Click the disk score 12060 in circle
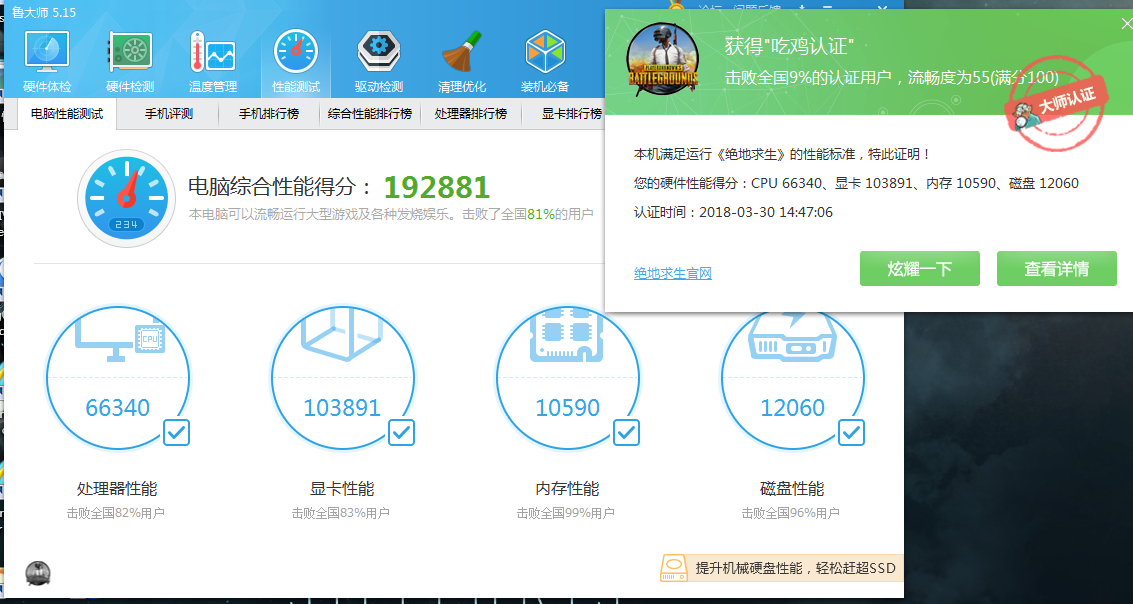 (792, 407)
